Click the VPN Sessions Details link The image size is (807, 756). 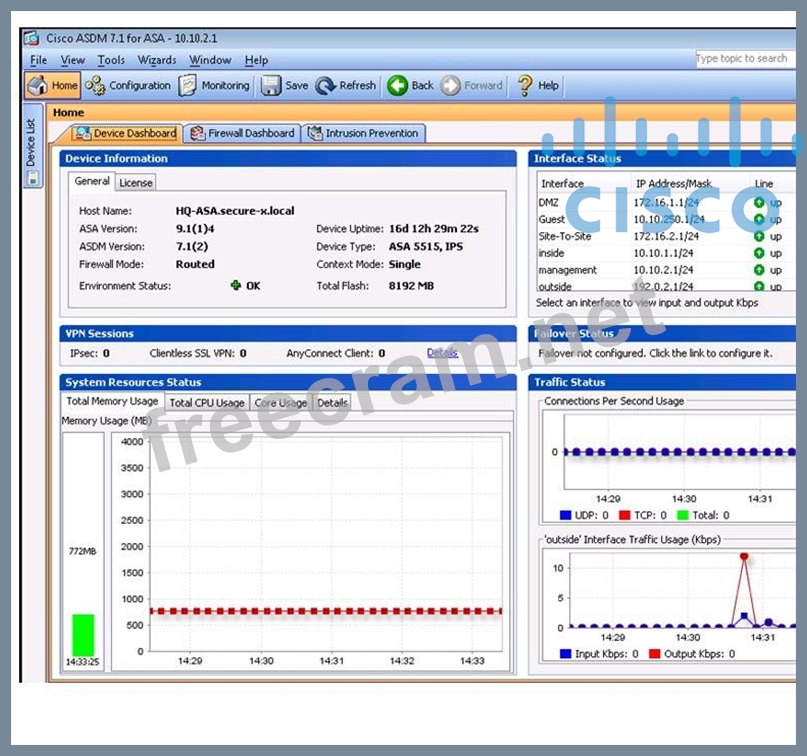pos(442,353)
